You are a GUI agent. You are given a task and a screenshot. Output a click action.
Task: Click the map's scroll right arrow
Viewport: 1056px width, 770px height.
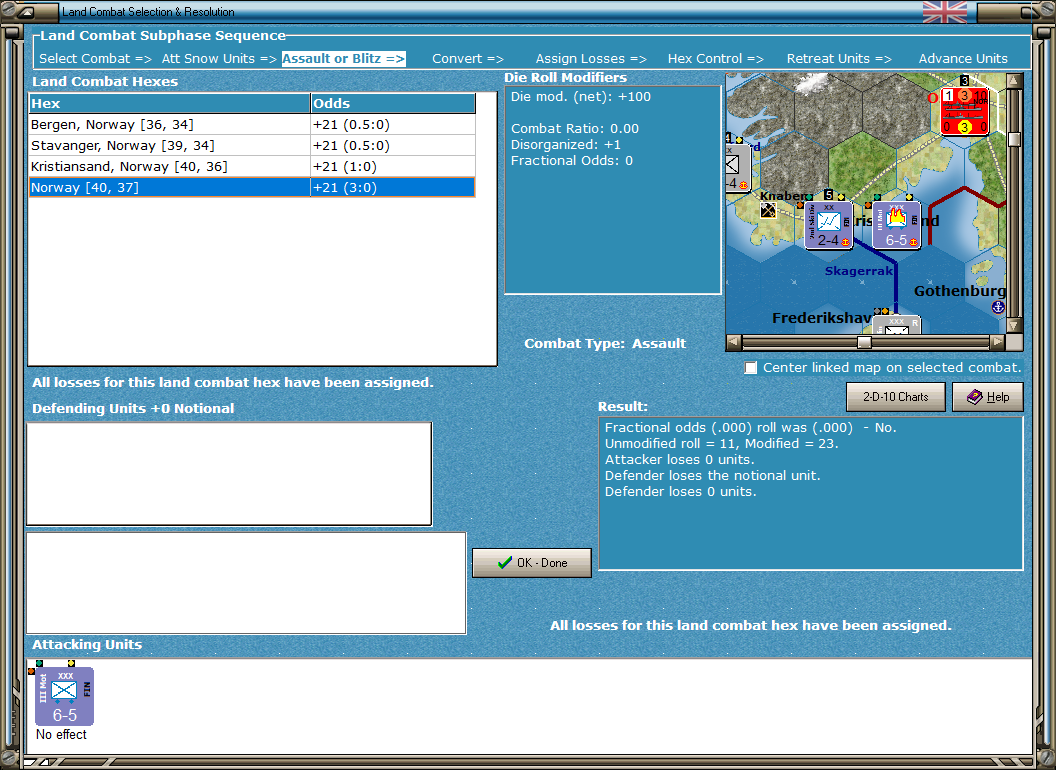click(x=997, y=342)
